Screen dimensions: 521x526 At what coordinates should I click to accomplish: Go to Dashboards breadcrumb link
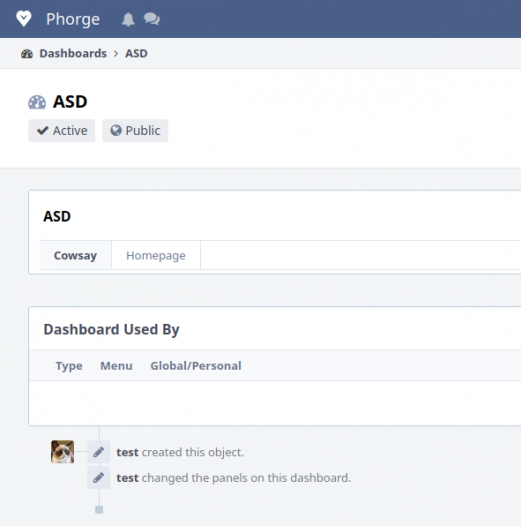coord(73,54)
